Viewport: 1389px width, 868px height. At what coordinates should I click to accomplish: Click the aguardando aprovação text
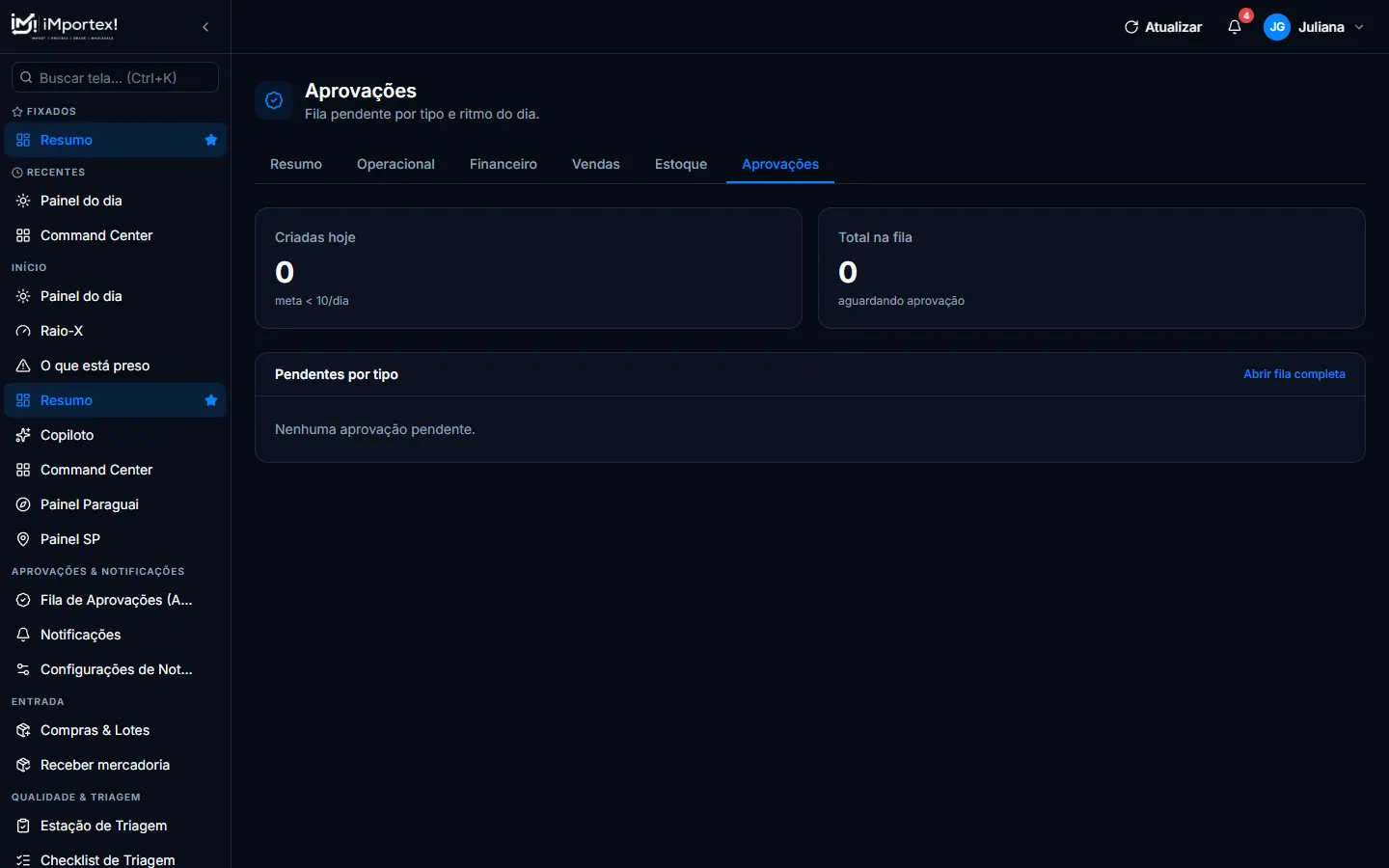click(901, 301)
